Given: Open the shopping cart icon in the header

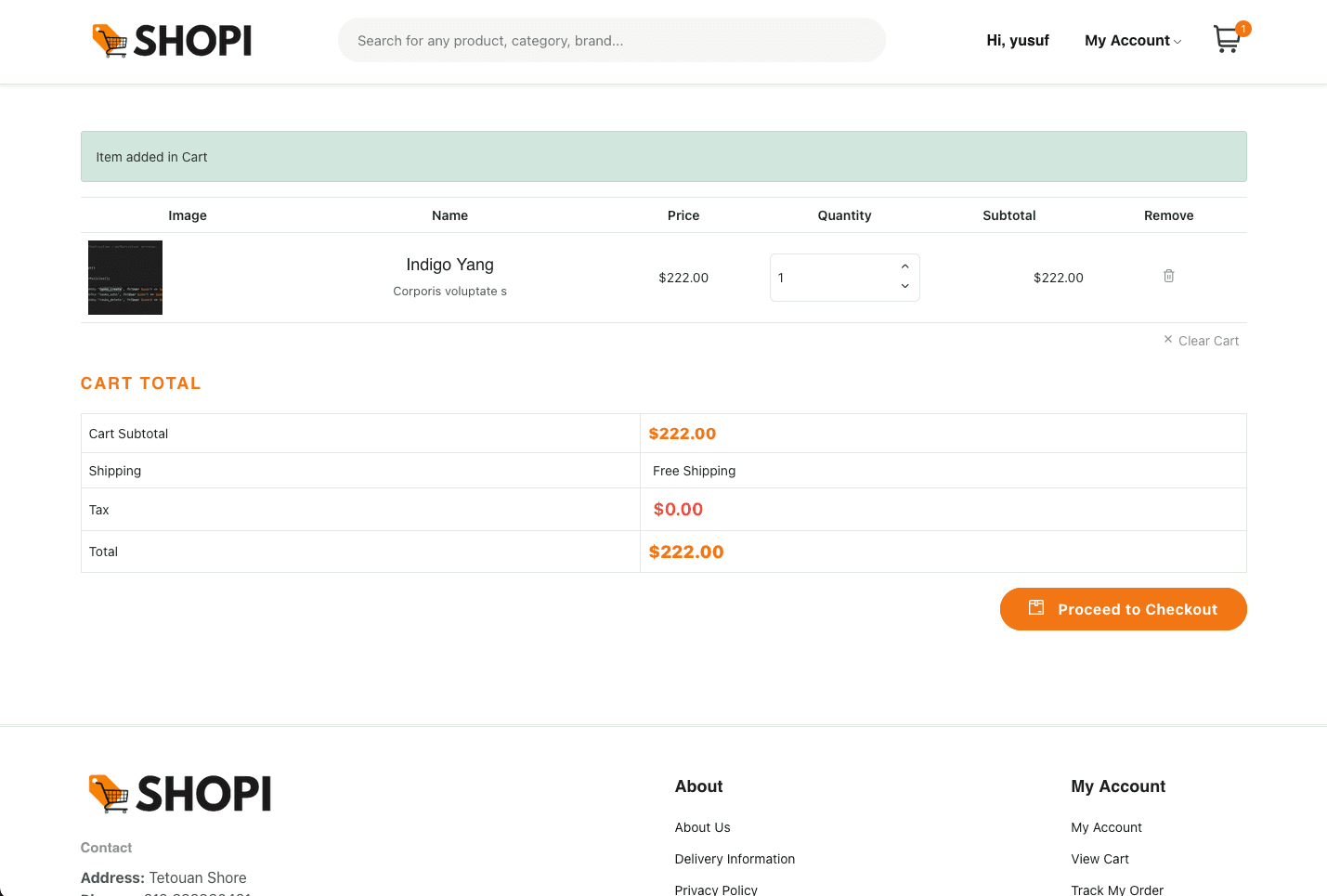Looking at the screenshot, I should tap(1227, 39).
